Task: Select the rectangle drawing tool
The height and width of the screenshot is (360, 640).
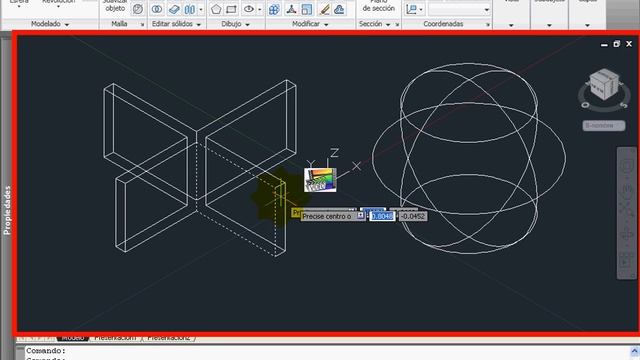Action: tap(231, 9)
